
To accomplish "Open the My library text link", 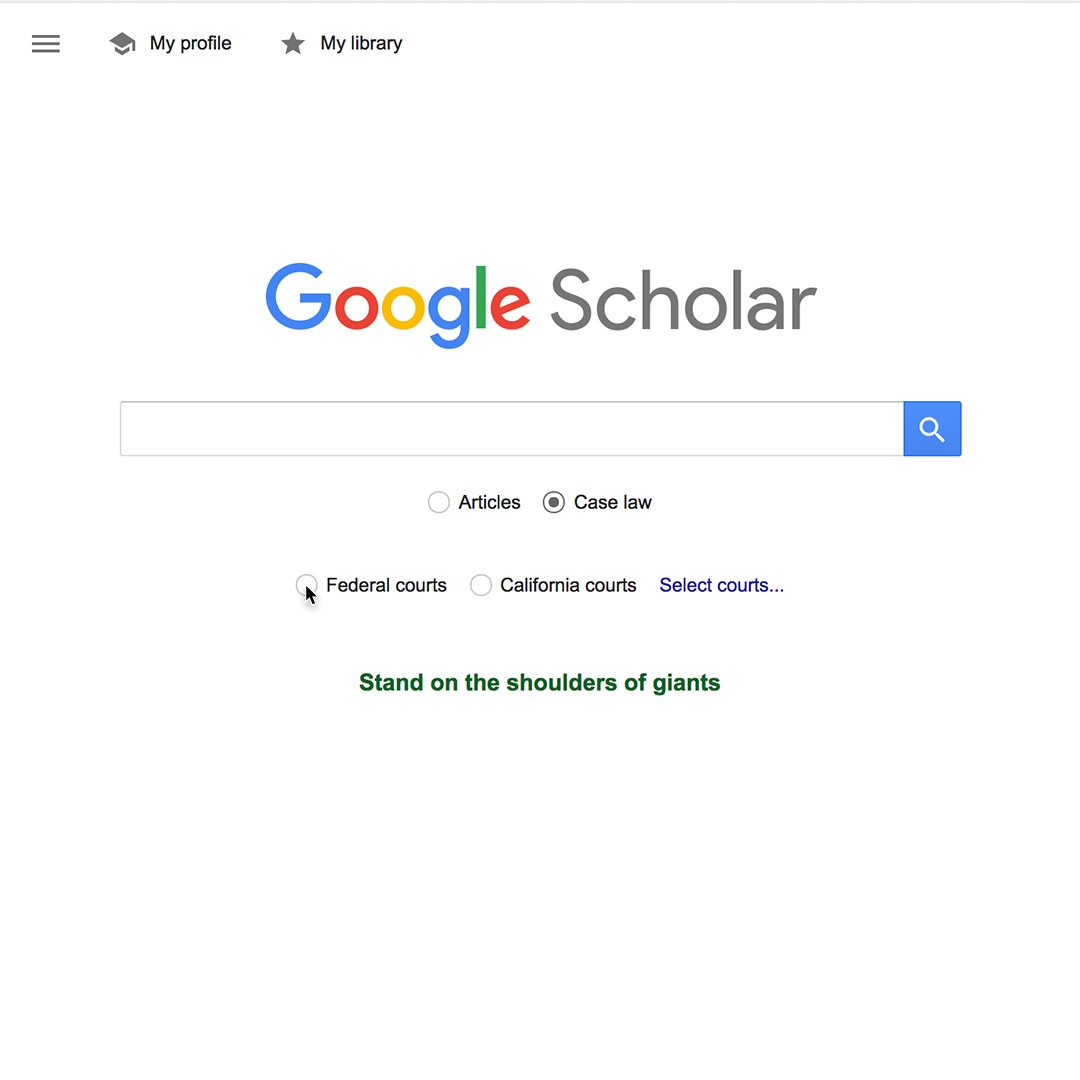I will click(x=361, y=43).
